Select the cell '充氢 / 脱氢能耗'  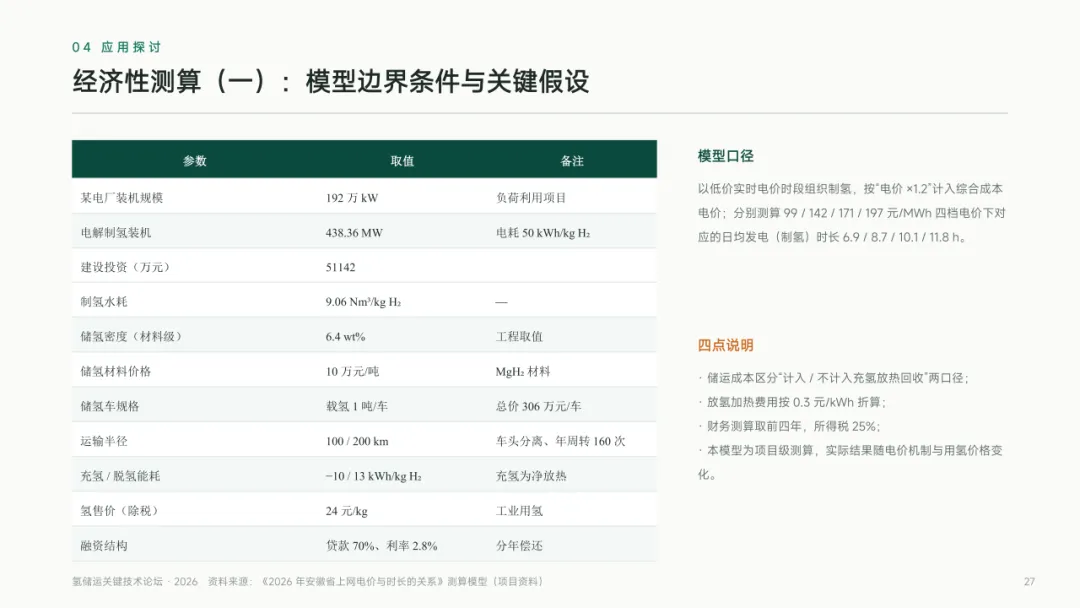point(121,476)
